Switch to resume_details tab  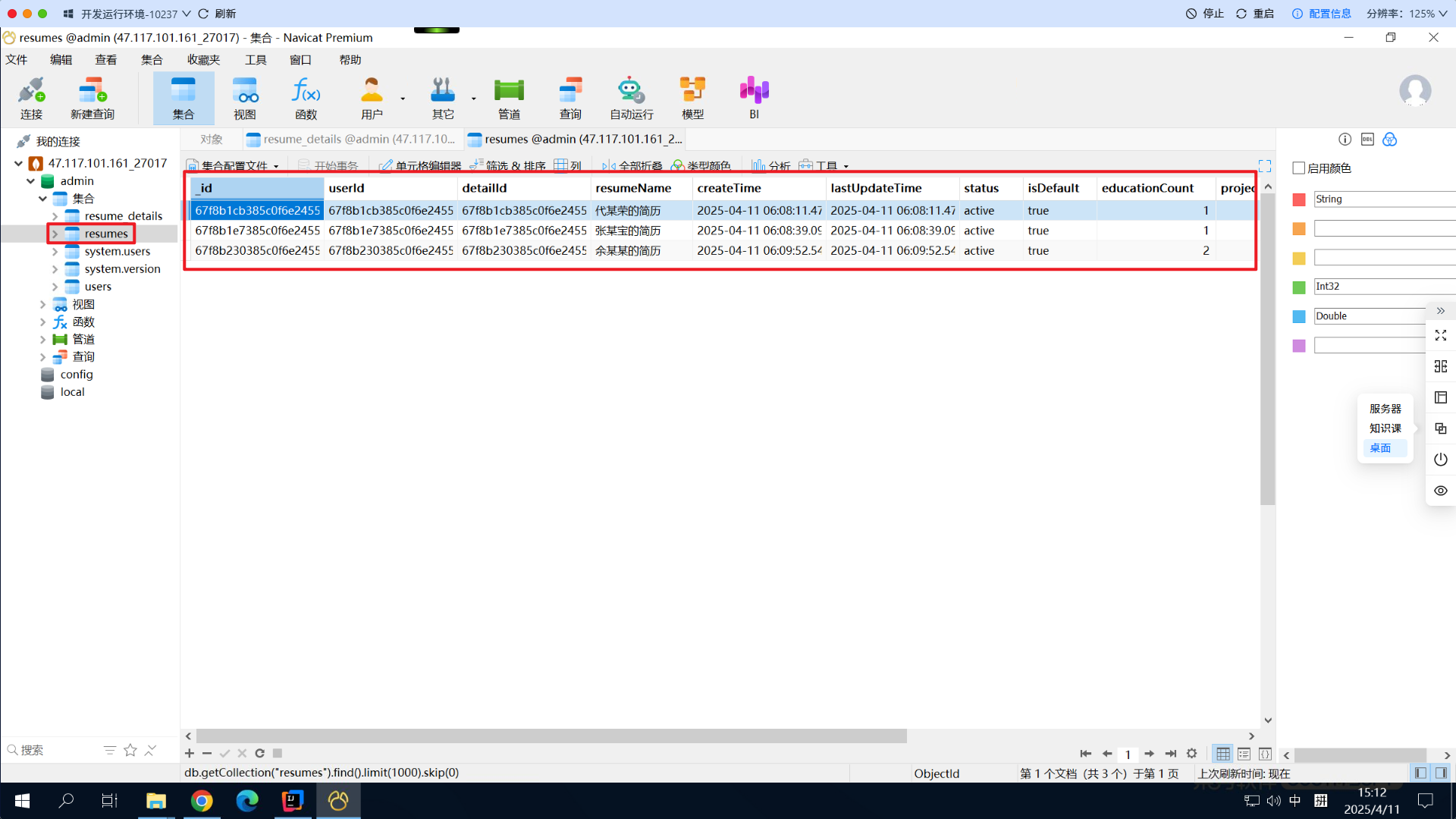coord(351,140)
